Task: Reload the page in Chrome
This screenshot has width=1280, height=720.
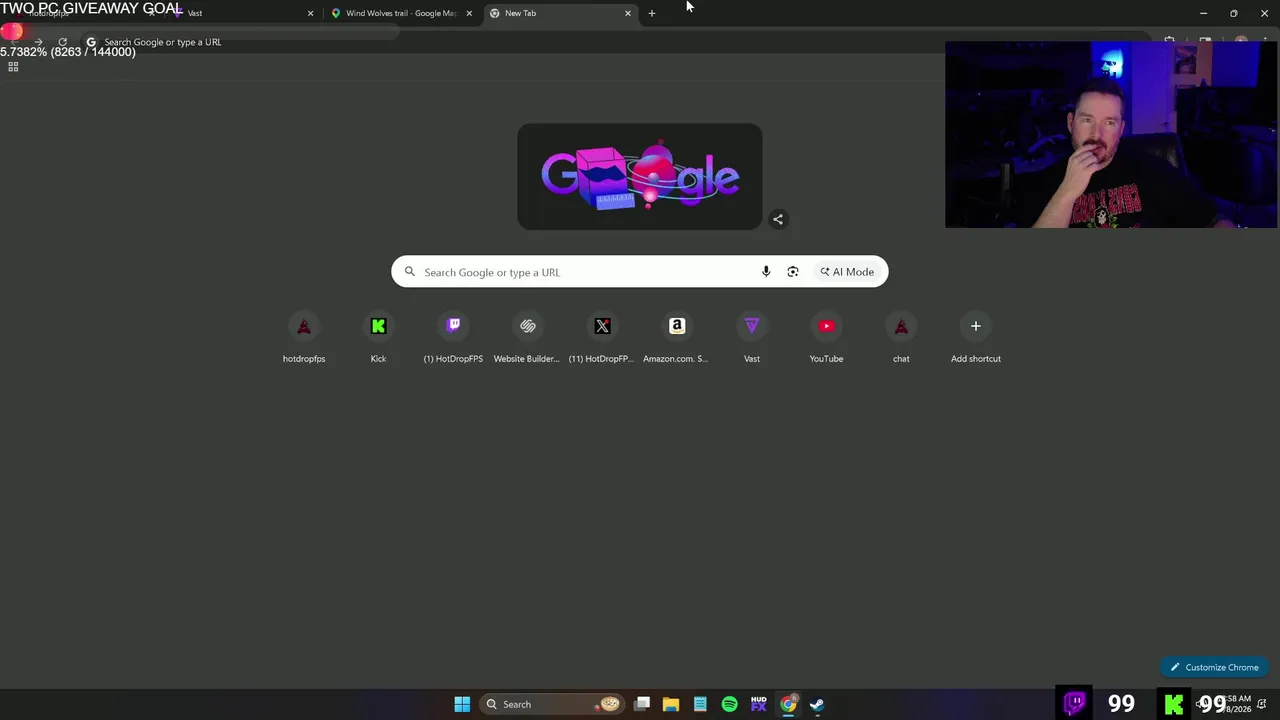Action: [62, 42]
